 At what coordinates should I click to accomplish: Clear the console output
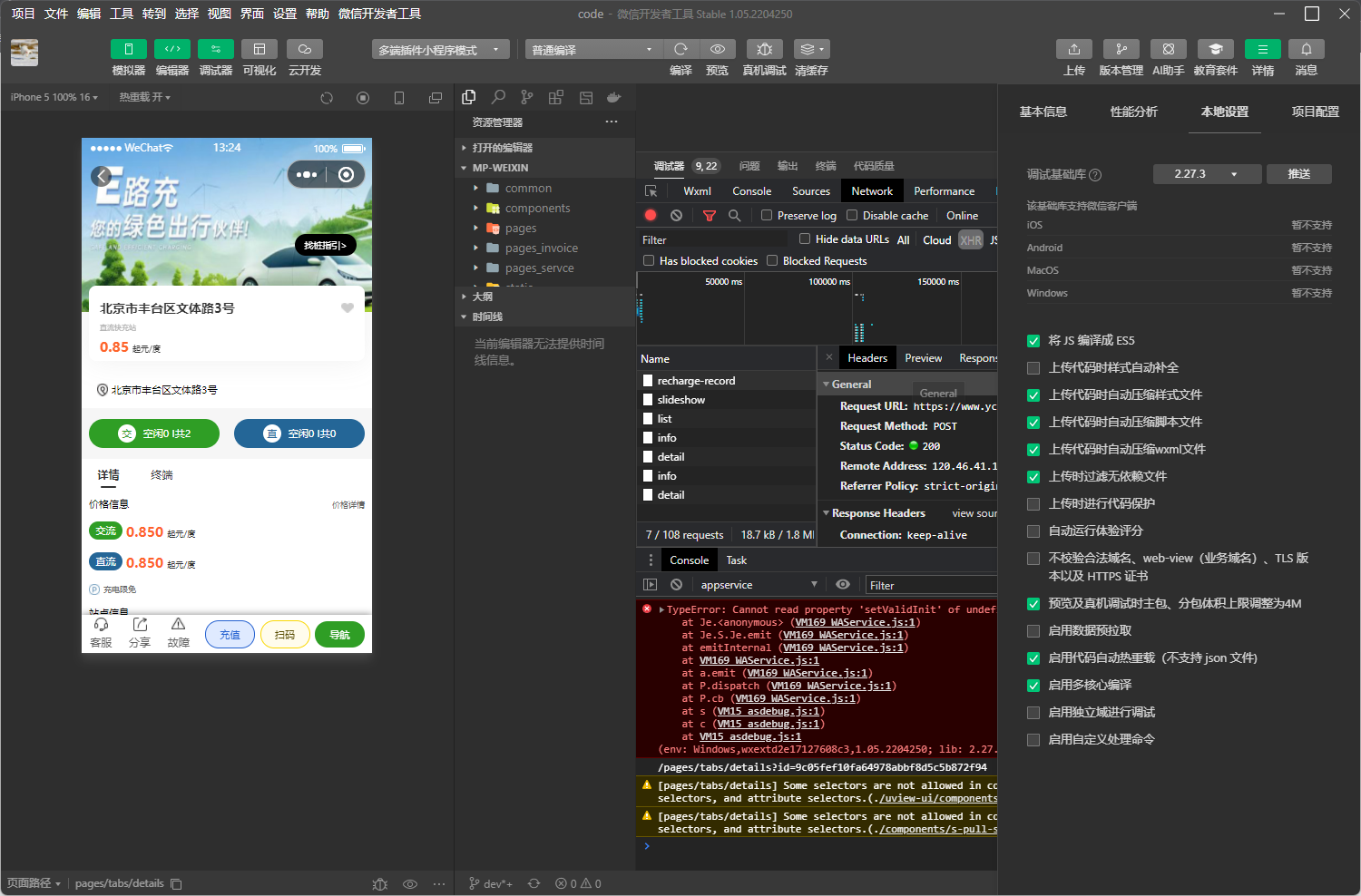click(676, 585)
